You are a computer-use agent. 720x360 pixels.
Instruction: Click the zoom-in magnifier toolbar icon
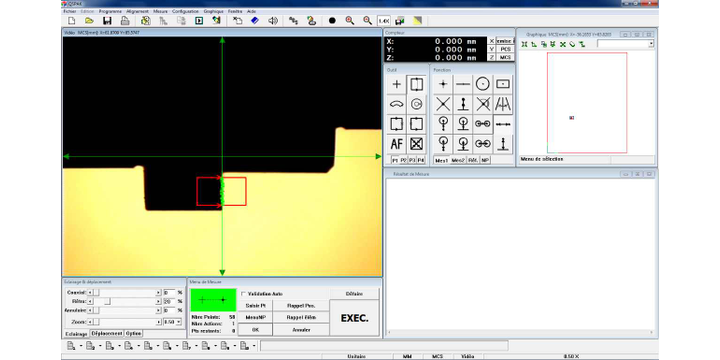pos(349,21)
